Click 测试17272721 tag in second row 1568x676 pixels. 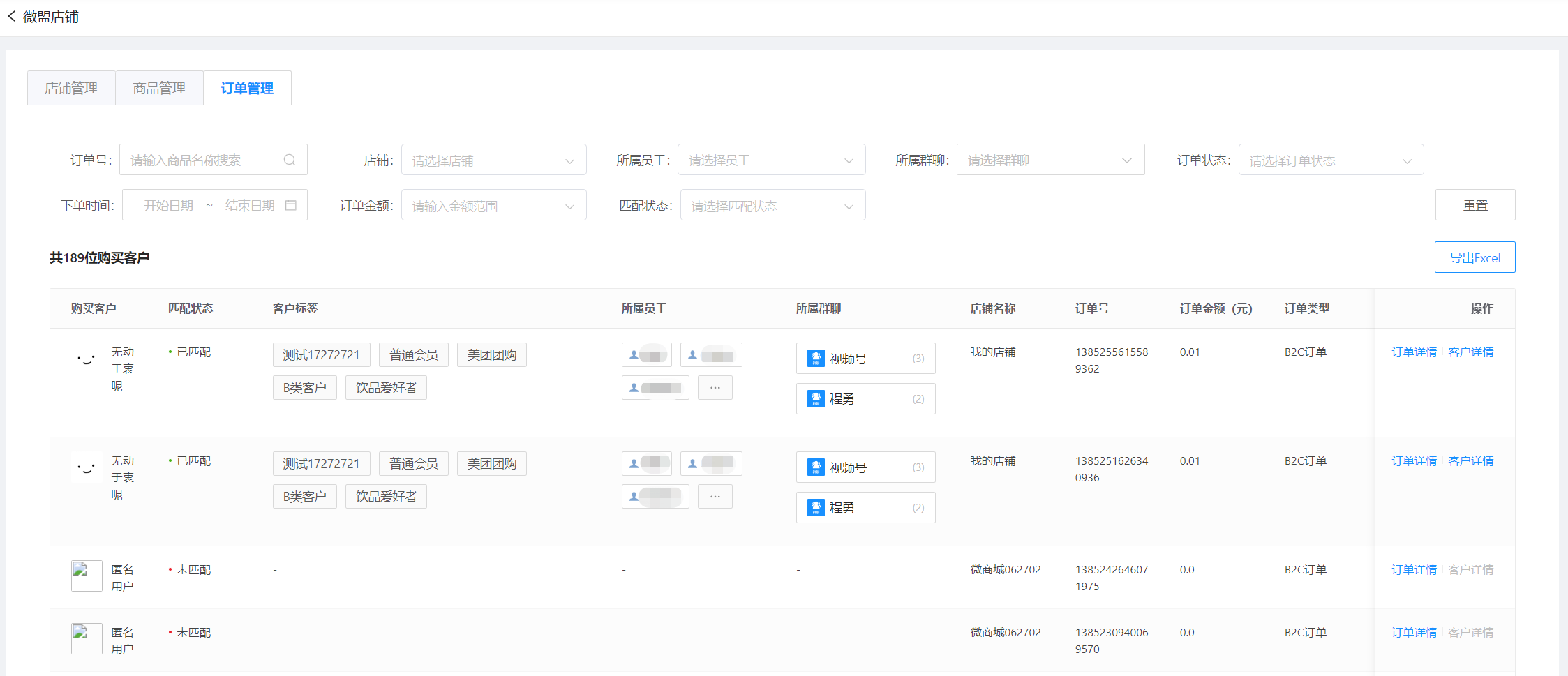coord(321,463)
